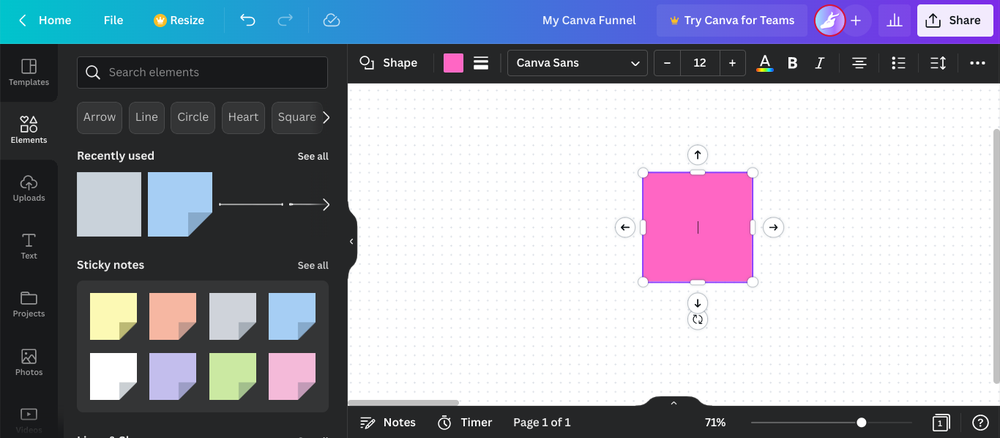Add the blue sticky note recent element
Image resolution: width=1000 pixels, height=438 pixels.
(x=180, y=204)
